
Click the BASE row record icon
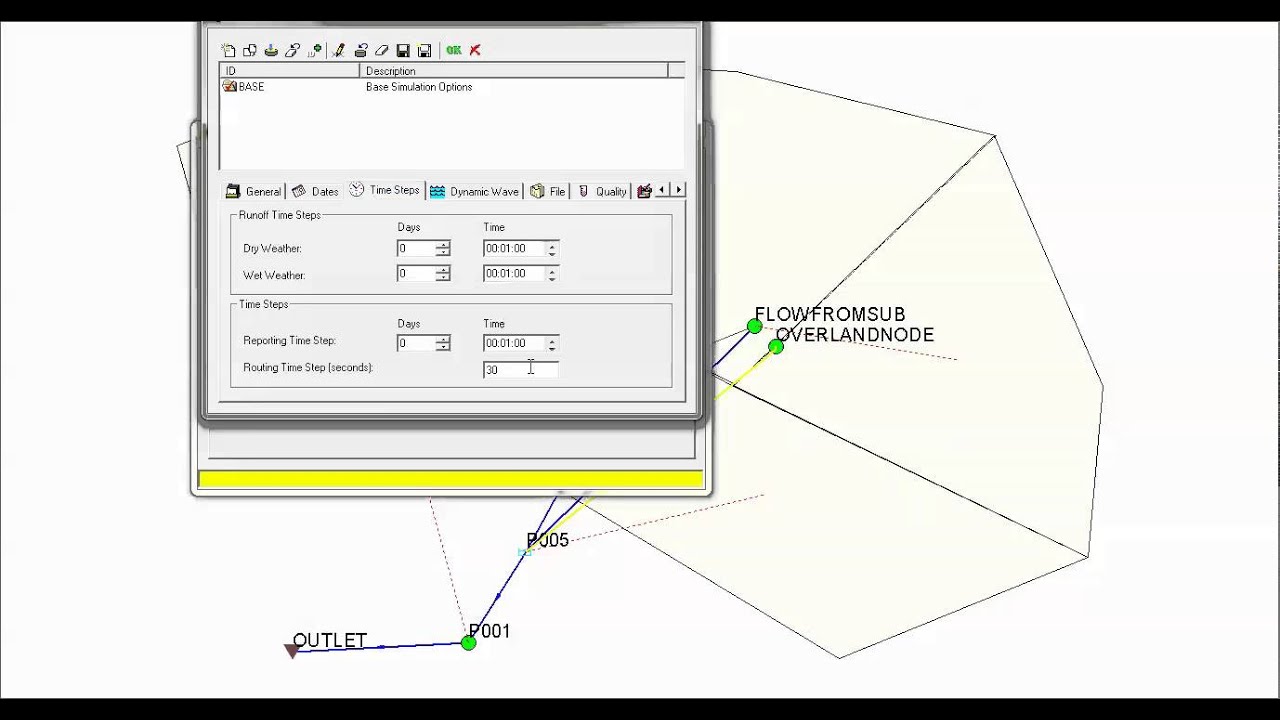point(230,87)
